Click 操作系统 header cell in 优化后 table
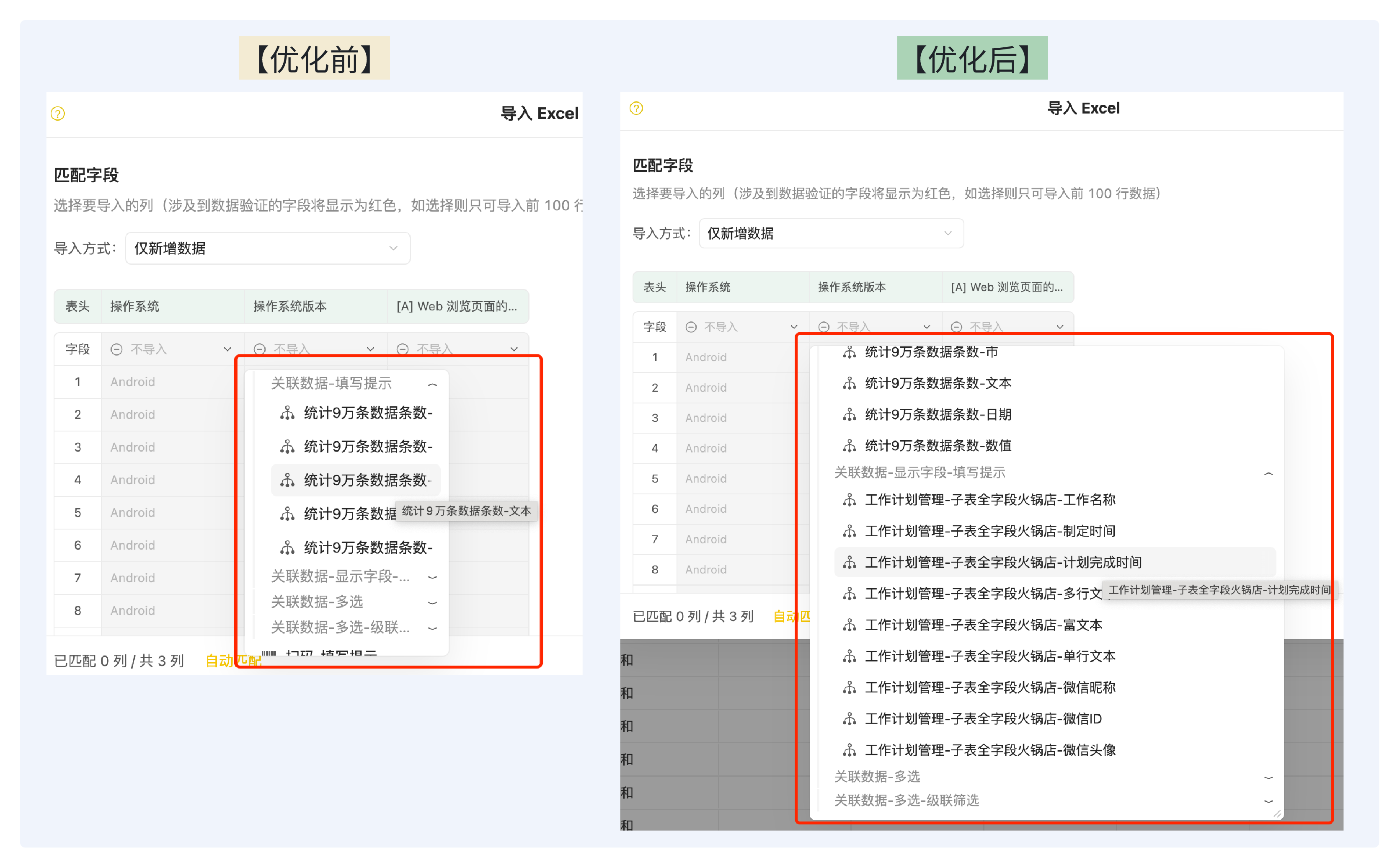Screen dimensions: 1400x868 pos(743,287)
